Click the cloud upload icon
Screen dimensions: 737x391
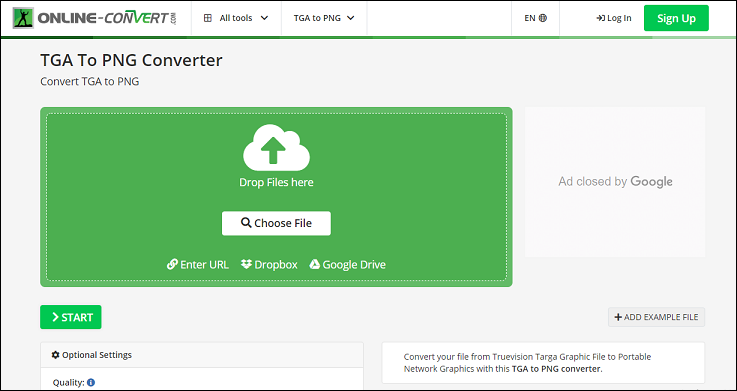click(276, 148)
